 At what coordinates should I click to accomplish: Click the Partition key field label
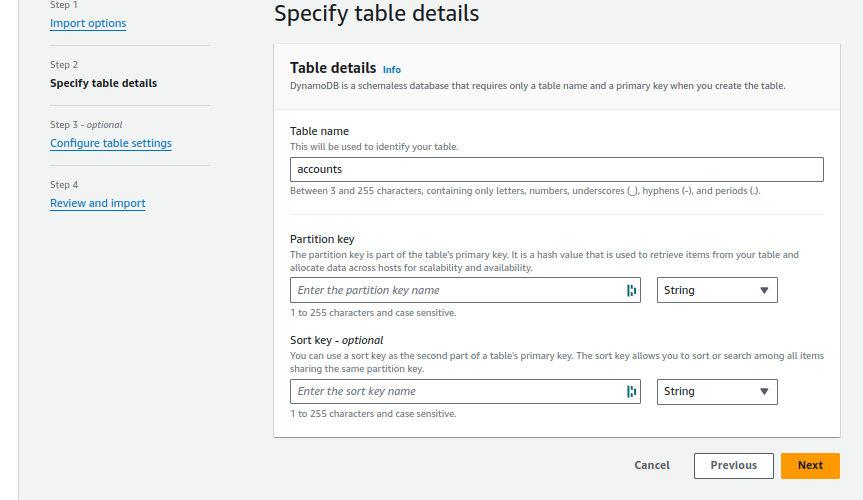(322, 239)
